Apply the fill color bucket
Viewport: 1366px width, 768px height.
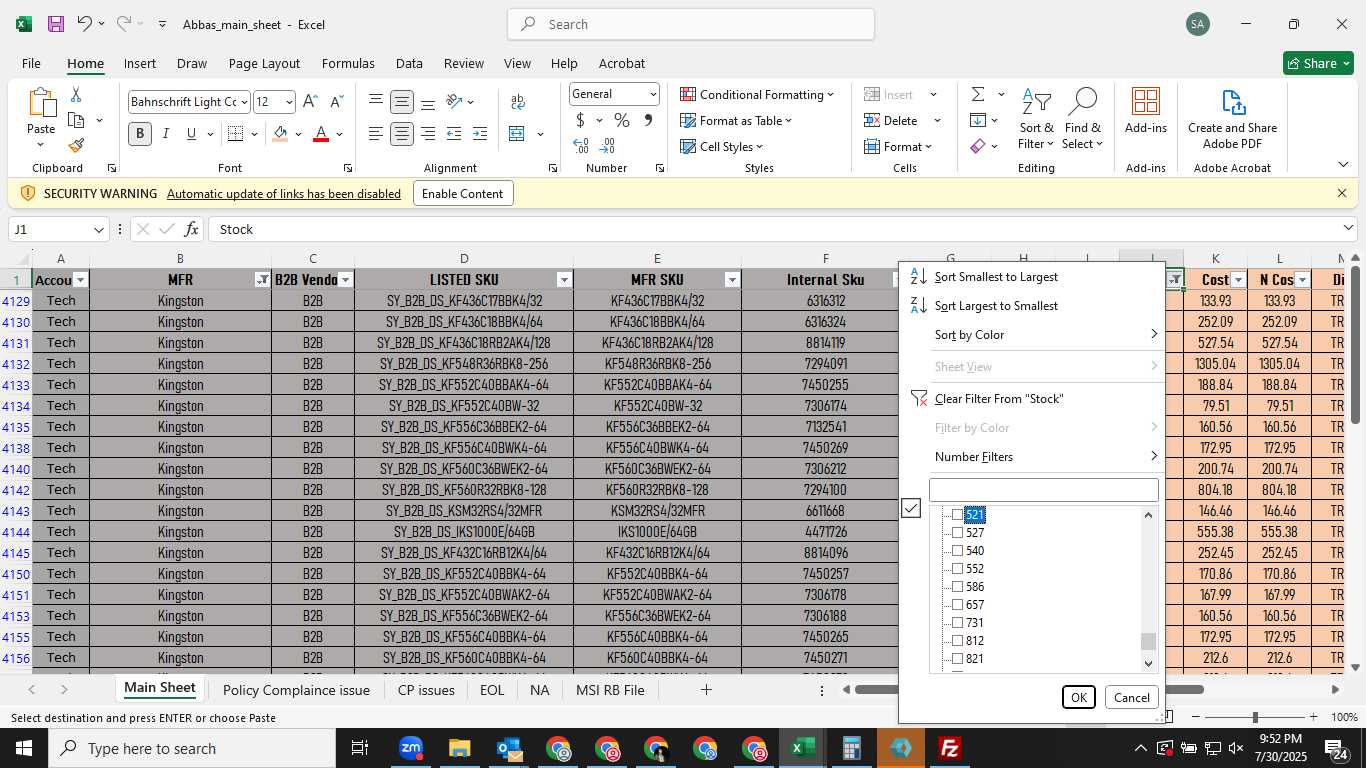(280, 134)
